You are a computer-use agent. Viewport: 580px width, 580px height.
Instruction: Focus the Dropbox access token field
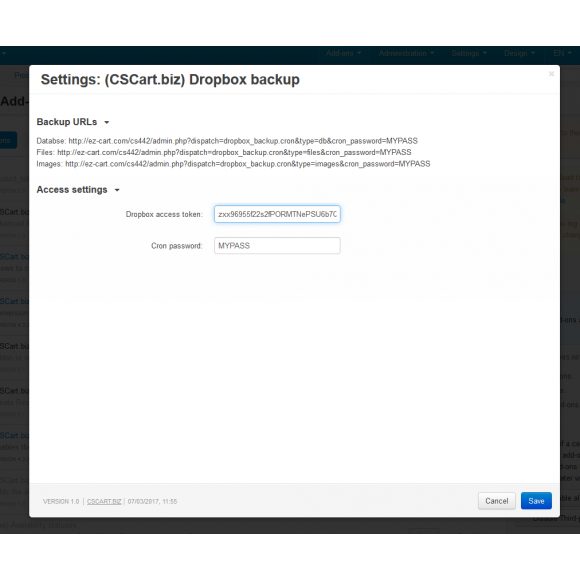pos(277,214)
